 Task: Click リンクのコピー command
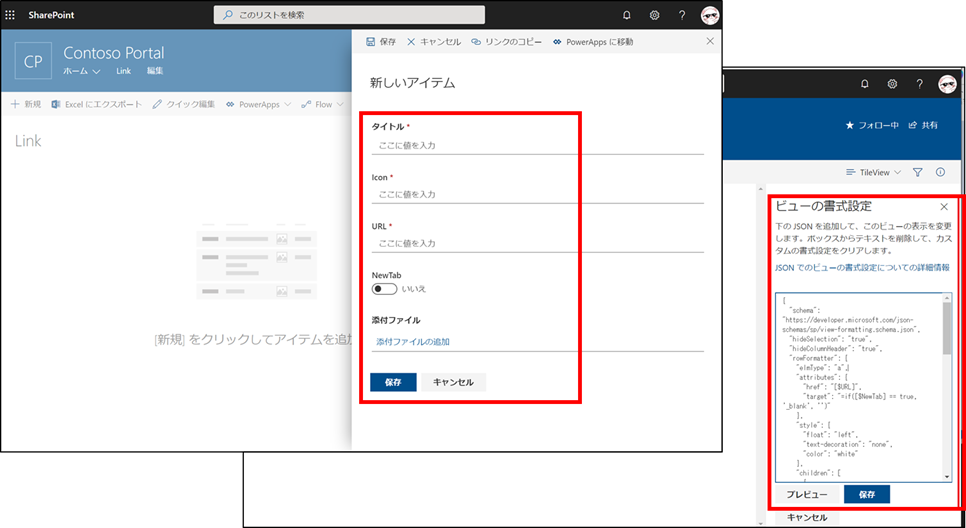point(506,42)
